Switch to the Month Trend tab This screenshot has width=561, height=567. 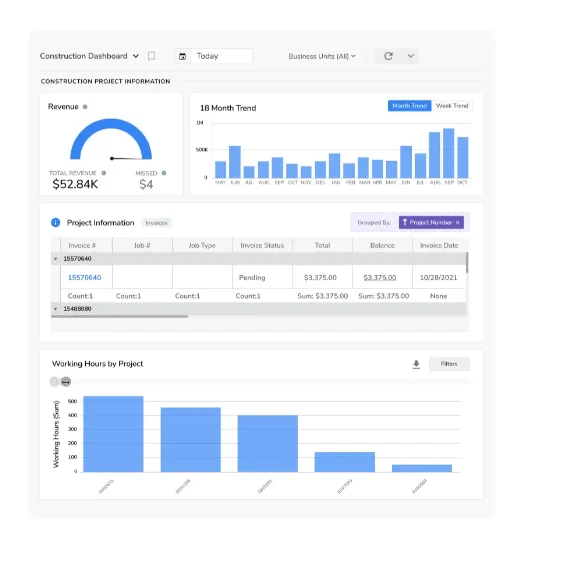tap(409, 106)
